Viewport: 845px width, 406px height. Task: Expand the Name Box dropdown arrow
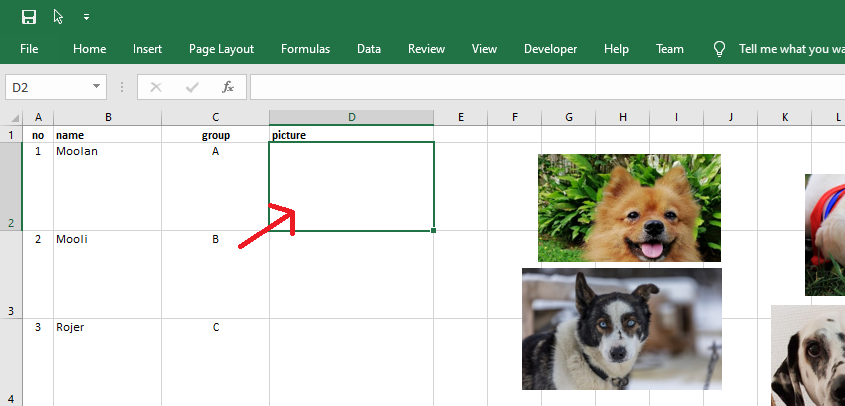coord(96,86)
